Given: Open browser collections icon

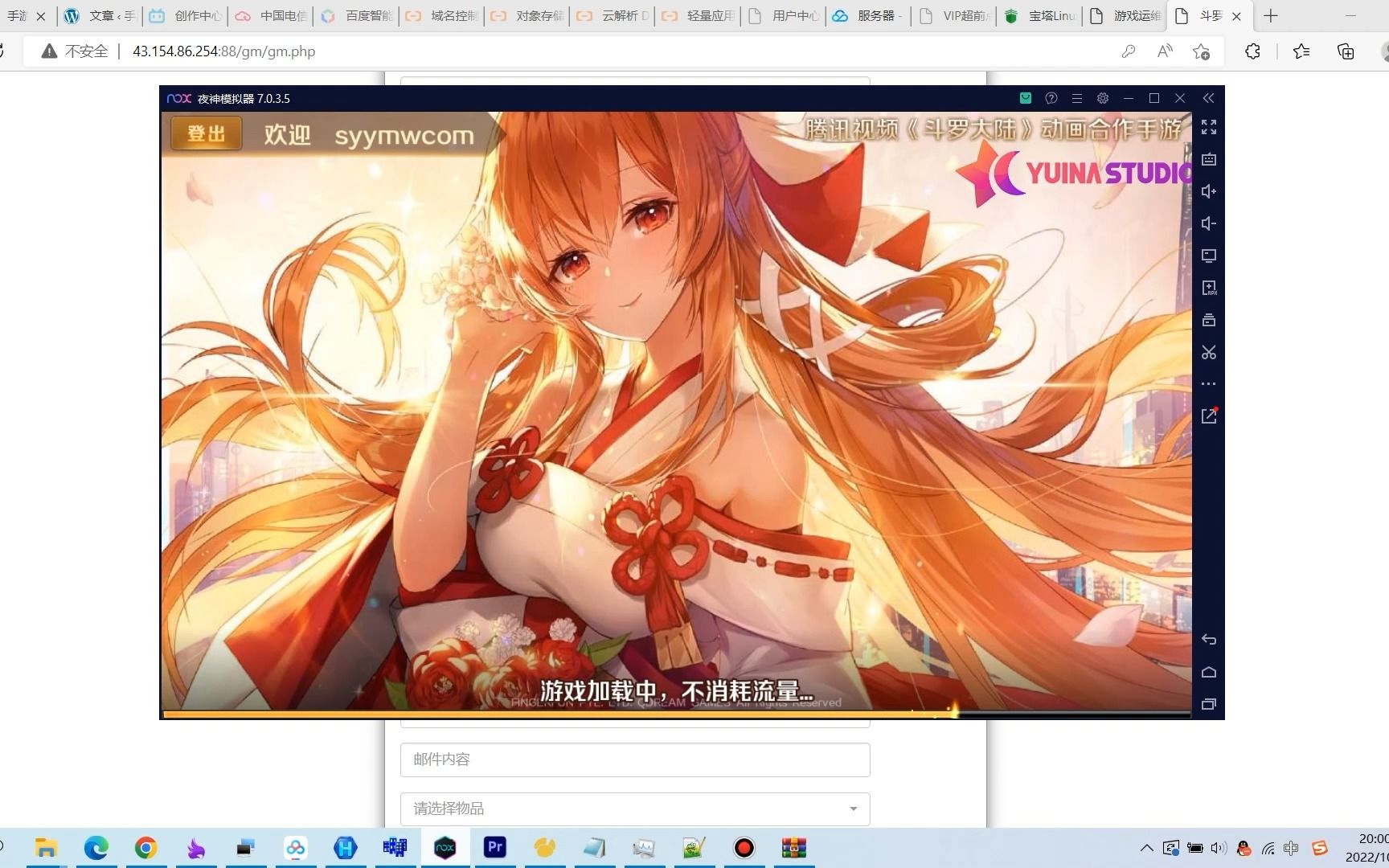Looking at the screenshot, I should pos(1346,51).
